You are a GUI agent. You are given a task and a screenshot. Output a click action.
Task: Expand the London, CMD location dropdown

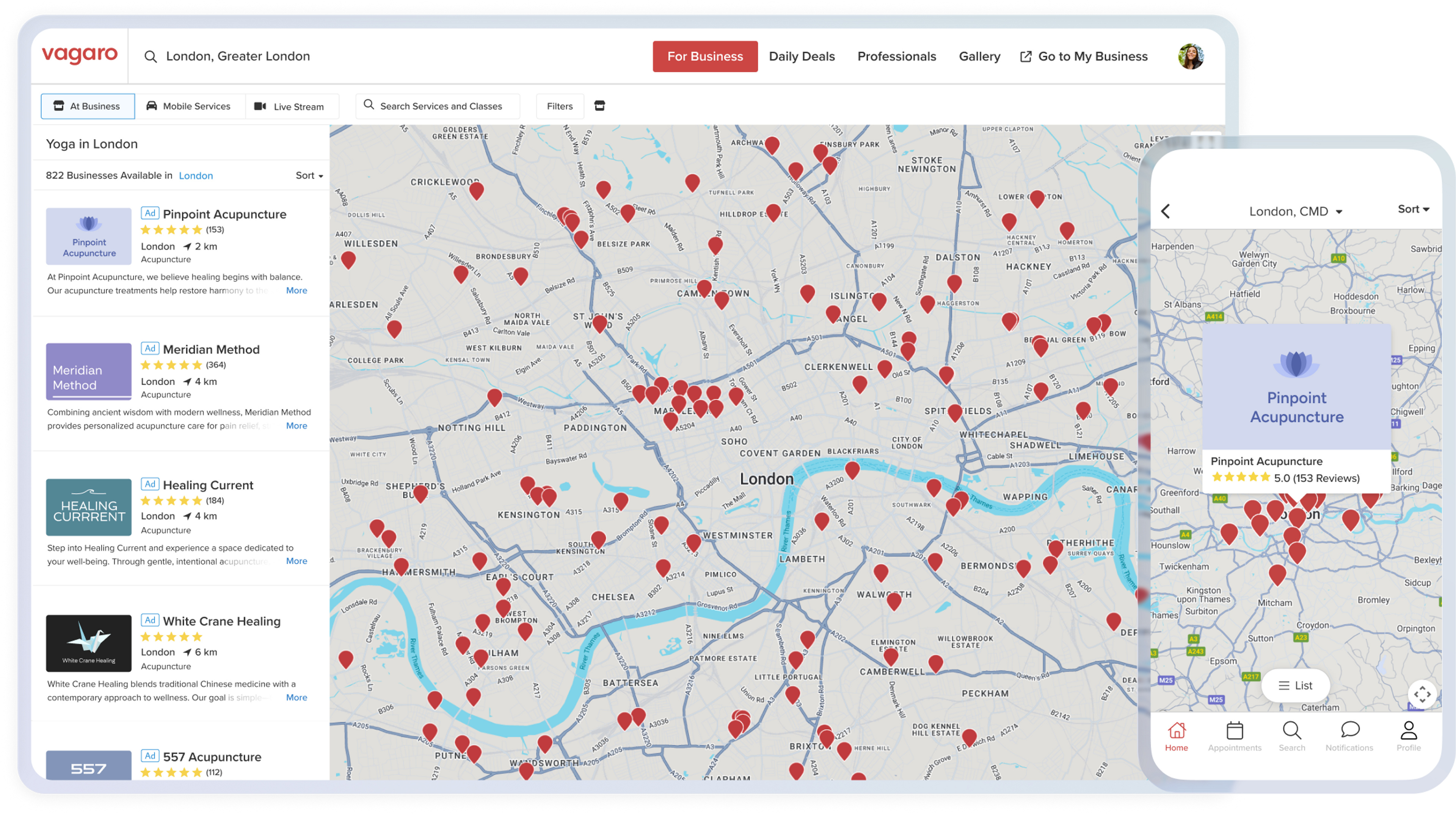[1296, 212]
